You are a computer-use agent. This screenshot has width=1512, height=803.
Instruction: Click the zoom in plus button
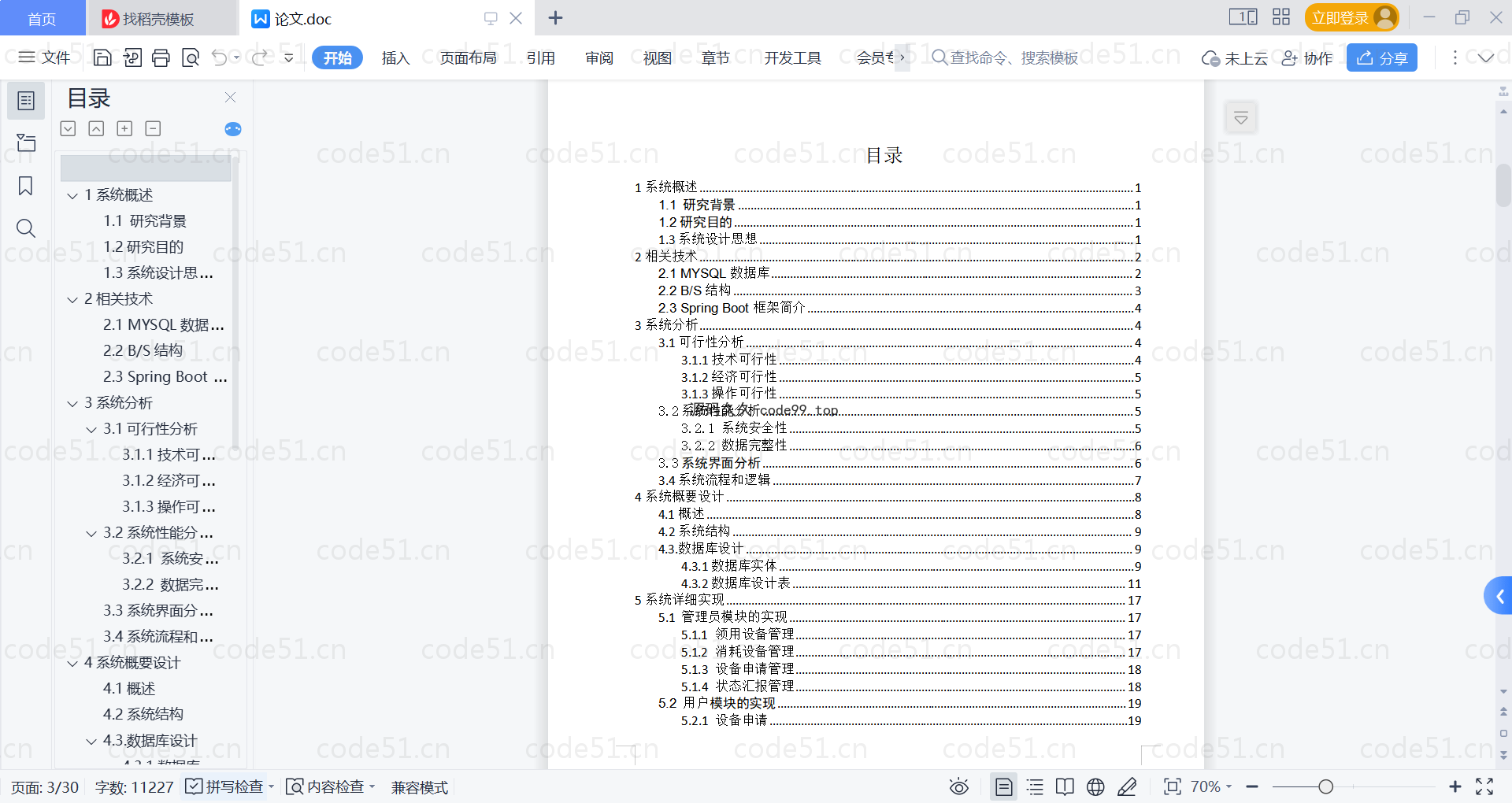[1455, 786]
